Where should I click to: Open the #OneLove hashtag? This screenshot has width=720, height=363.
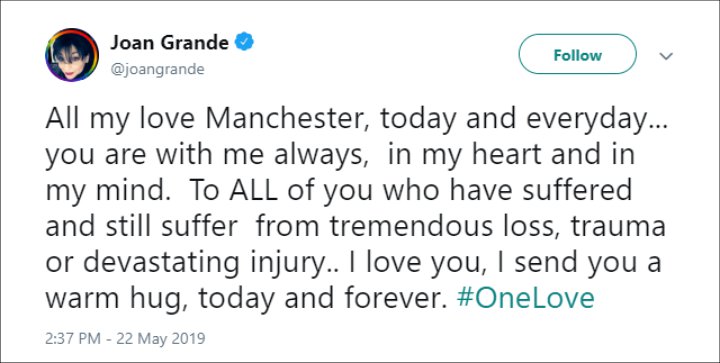pos(525,298)
